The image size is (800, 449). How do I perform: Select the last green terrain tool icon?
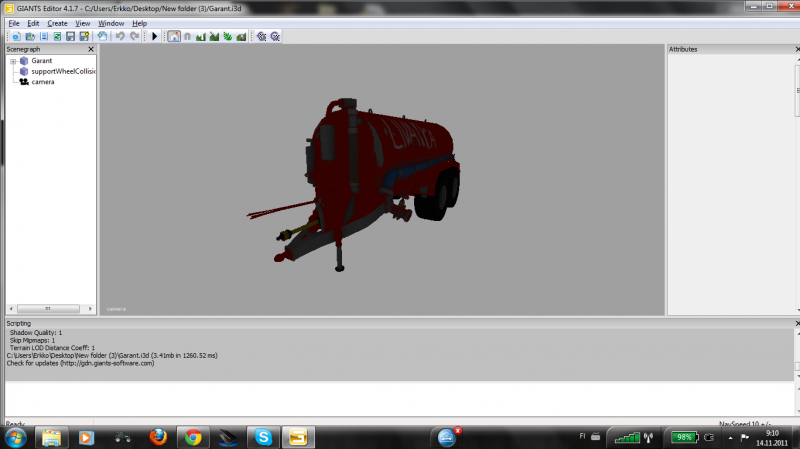point(241,36)
